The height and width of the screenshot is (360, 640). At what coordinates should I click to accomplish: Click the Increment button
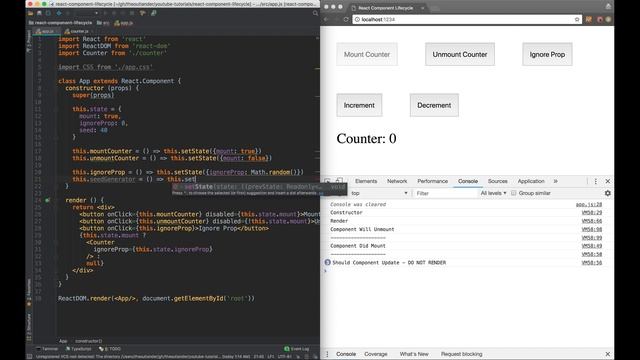point(359,105)
